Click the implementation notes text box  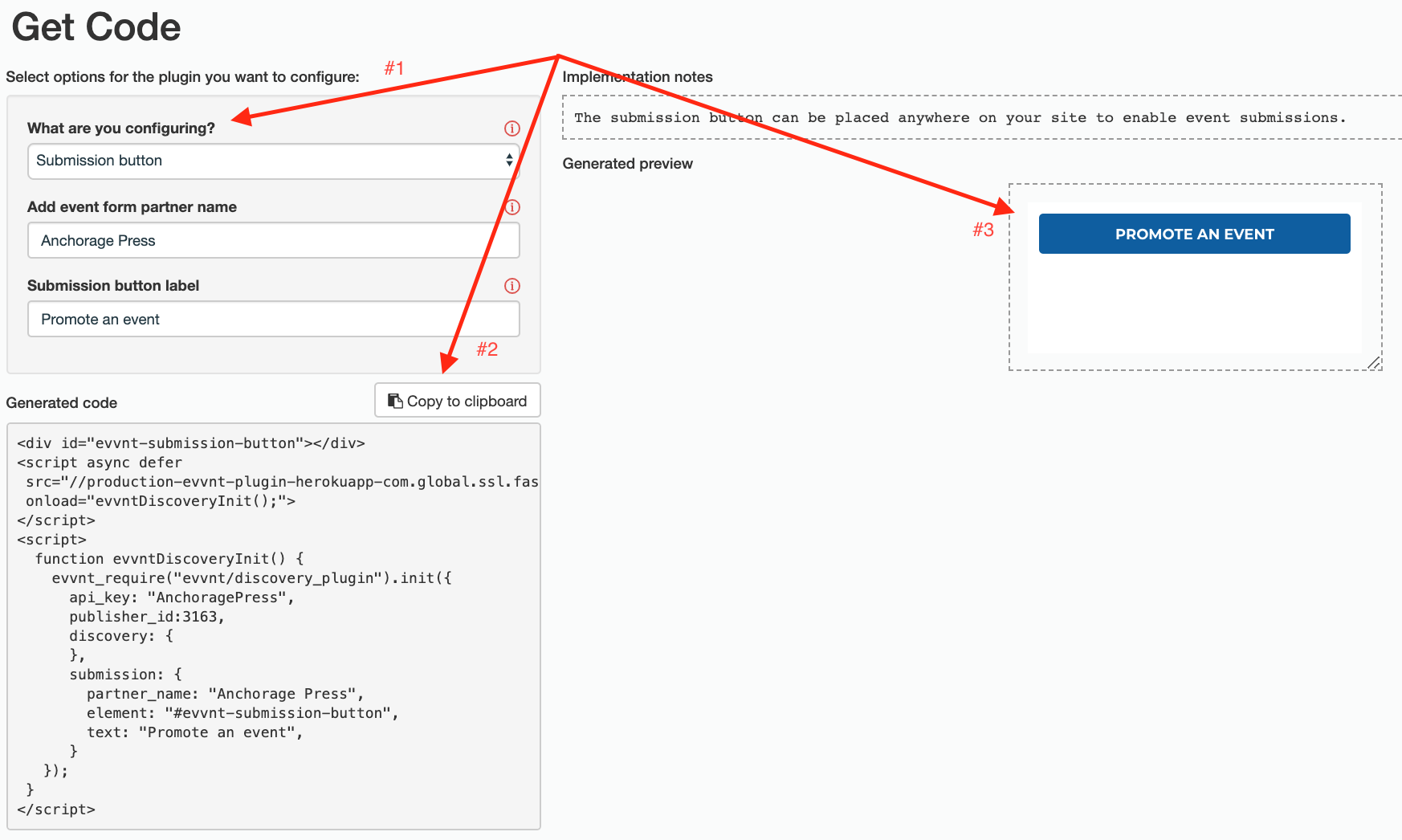(x=981, y=117)
